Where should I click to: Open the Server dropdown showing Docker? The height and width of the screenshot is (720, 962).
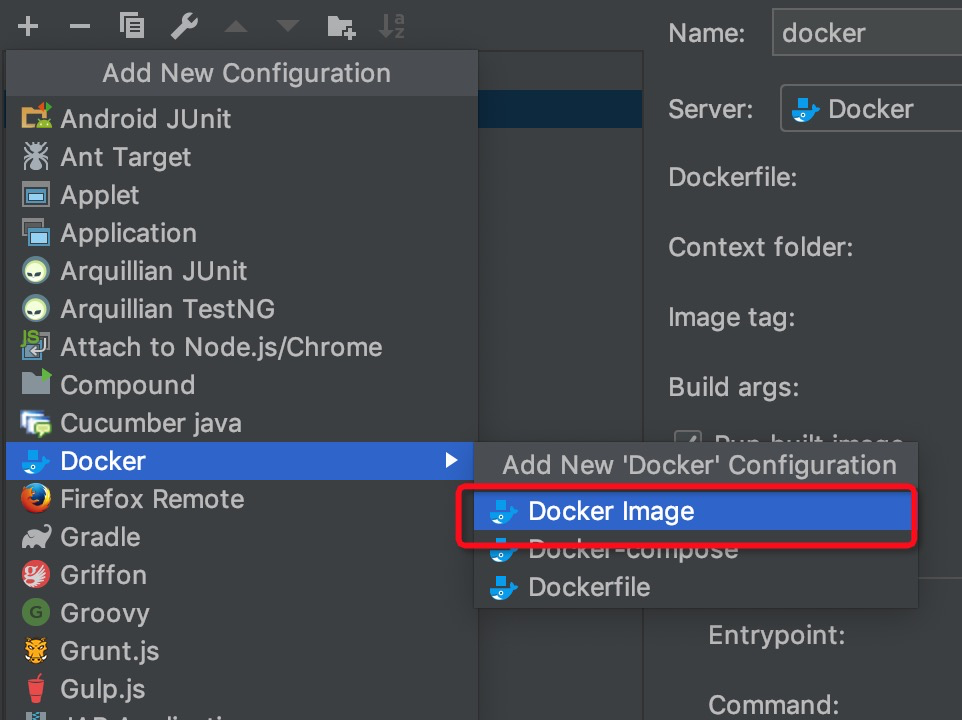870,109
